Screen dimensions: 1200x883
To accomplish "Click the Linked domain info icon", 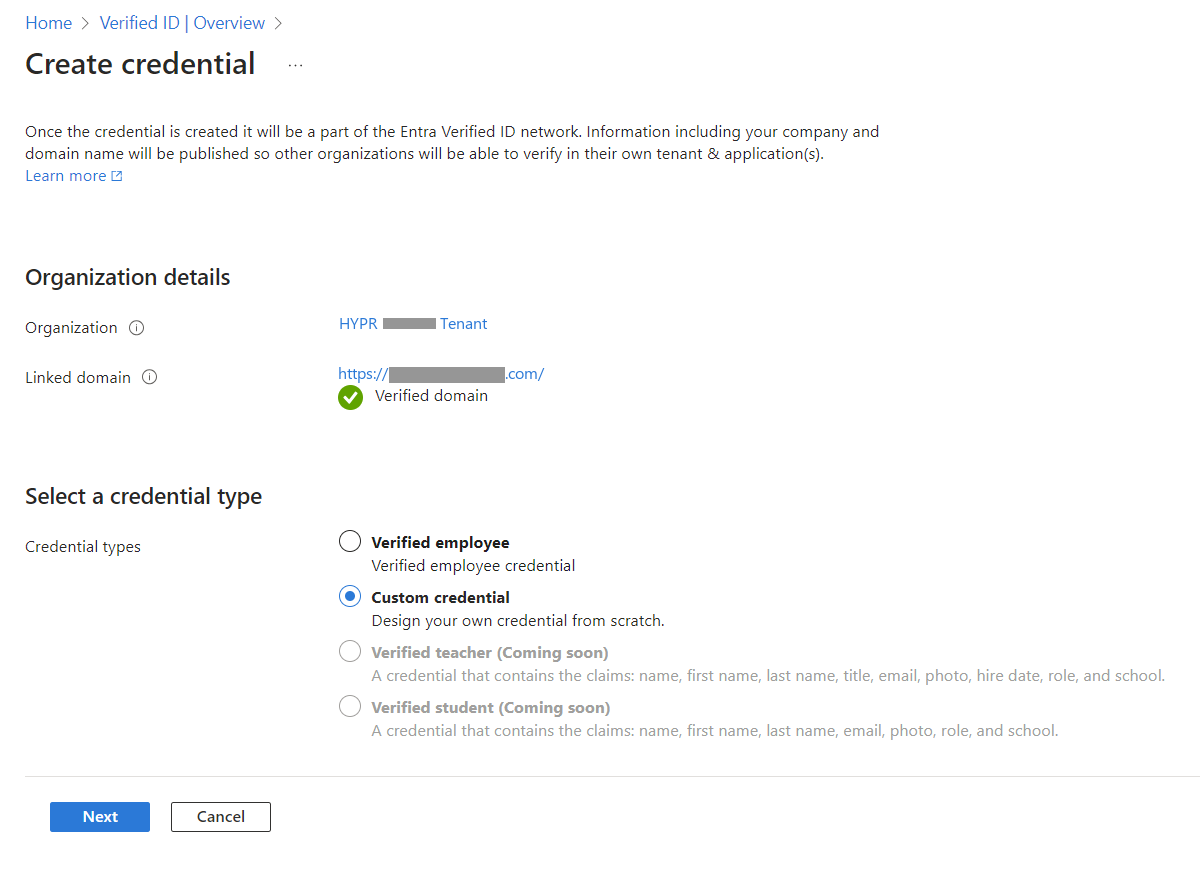I will click(x=150, y=377).
